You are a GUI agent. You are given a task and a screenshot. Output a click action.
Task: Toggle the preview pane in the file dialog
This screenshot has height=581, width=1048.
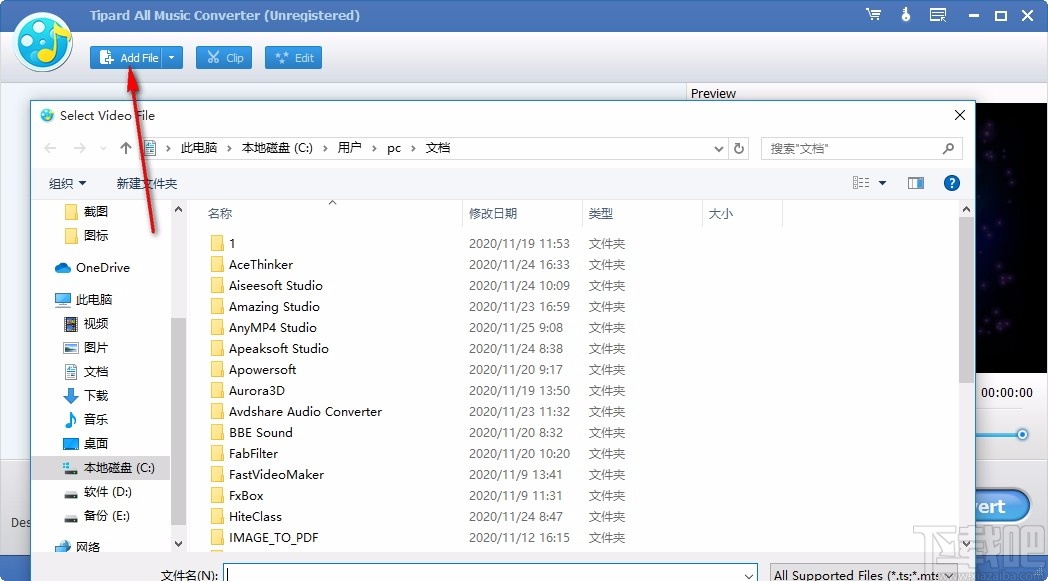point(915,183)
